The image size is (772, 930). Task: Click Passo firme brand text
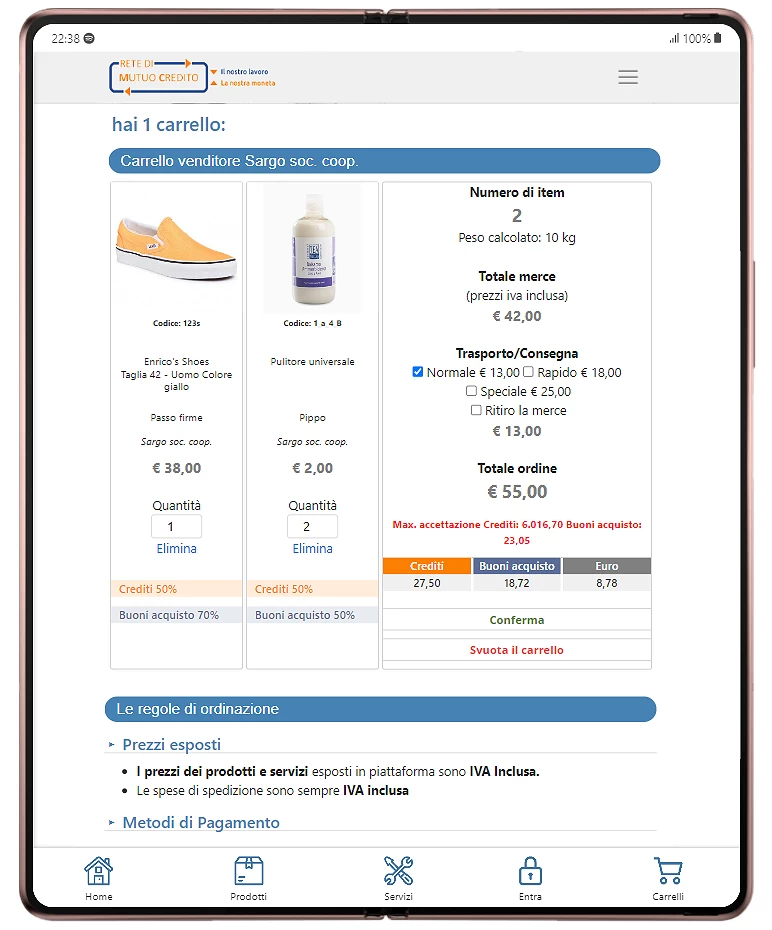[177, 418]
